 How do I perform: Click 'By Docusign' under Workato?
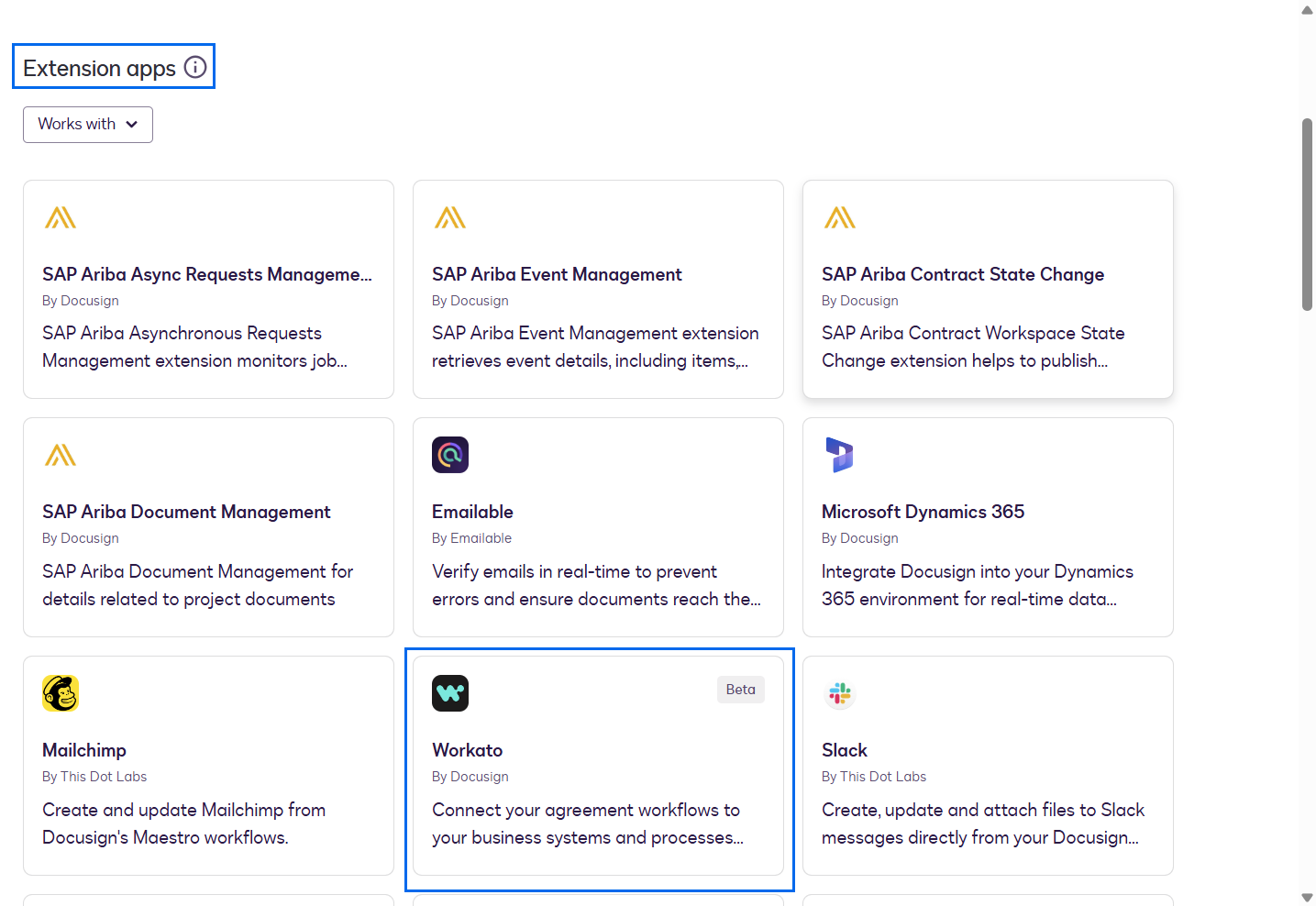click(470, 777)
